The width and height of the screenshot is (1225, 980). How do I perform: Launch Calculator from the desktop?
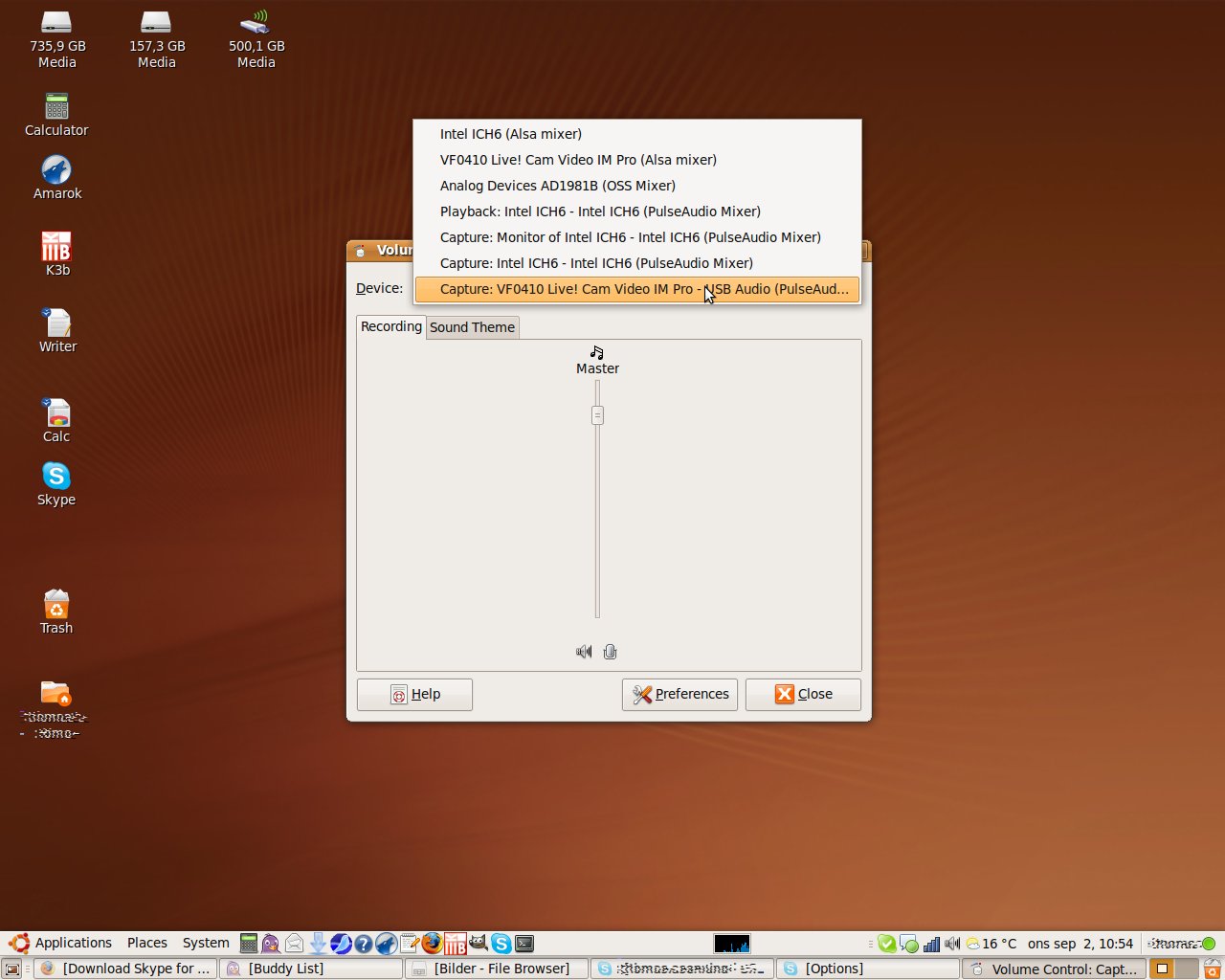[x=56, y=115]
